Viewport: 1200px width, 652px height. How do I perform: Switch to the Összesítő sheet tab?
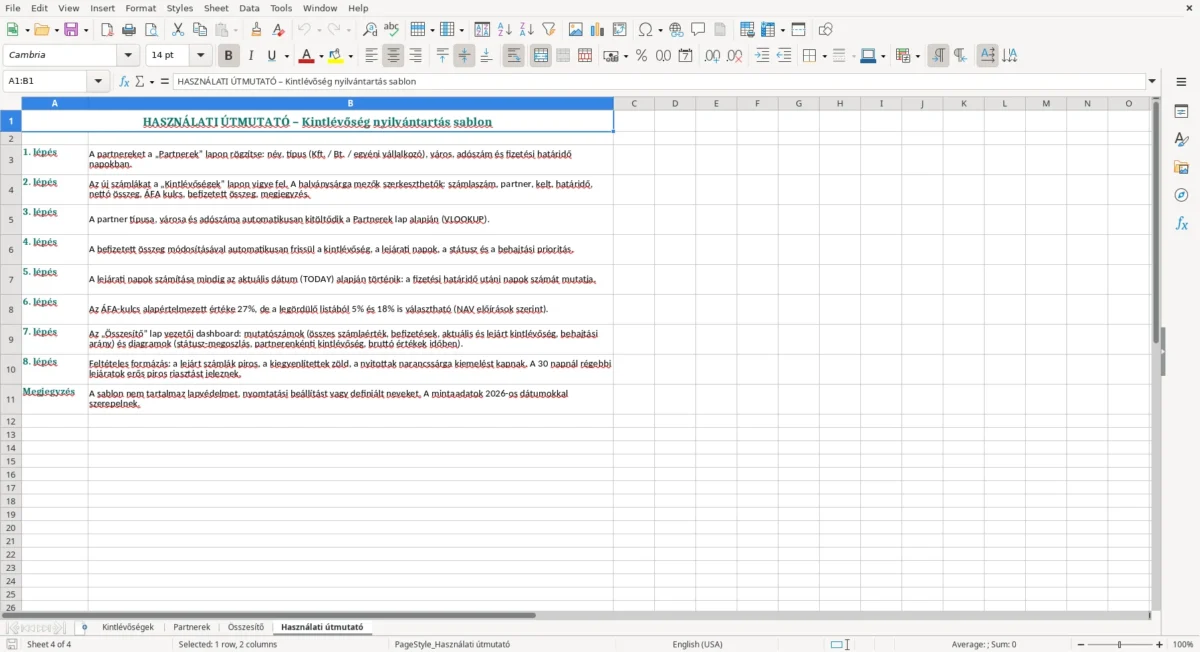pyautogui.click(x=246, y=627)
